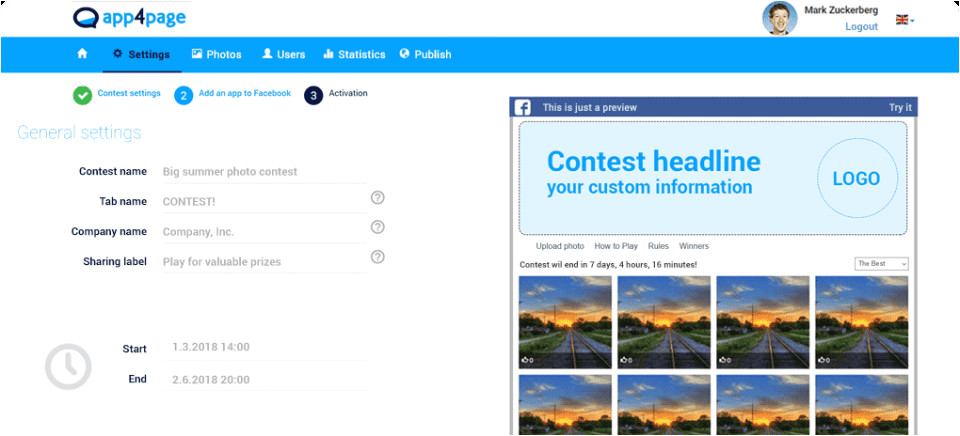This screenshot has height=436, width=960.
Task: Click the Facebook icon in preview header
Action: click(x=522, y=108)
